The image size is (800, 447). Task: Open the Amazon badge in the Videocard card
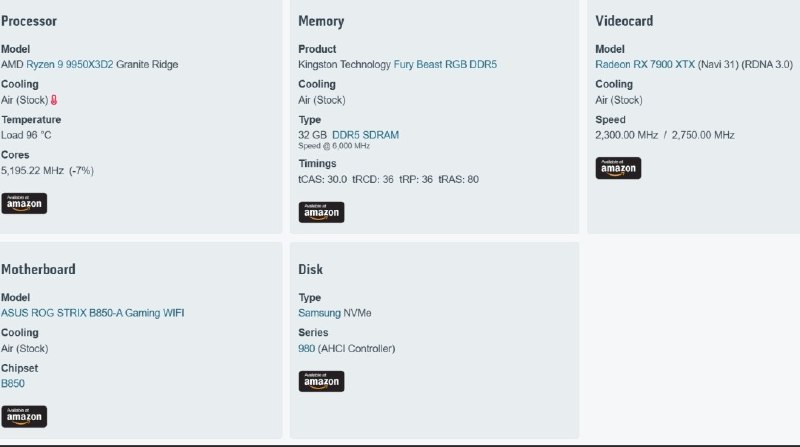tap(618, 168)
